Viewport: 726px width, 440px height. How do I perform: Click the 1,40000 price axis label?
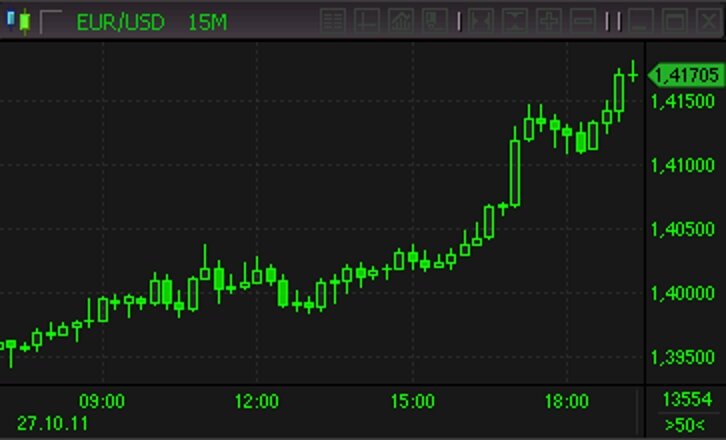point(683,293)
